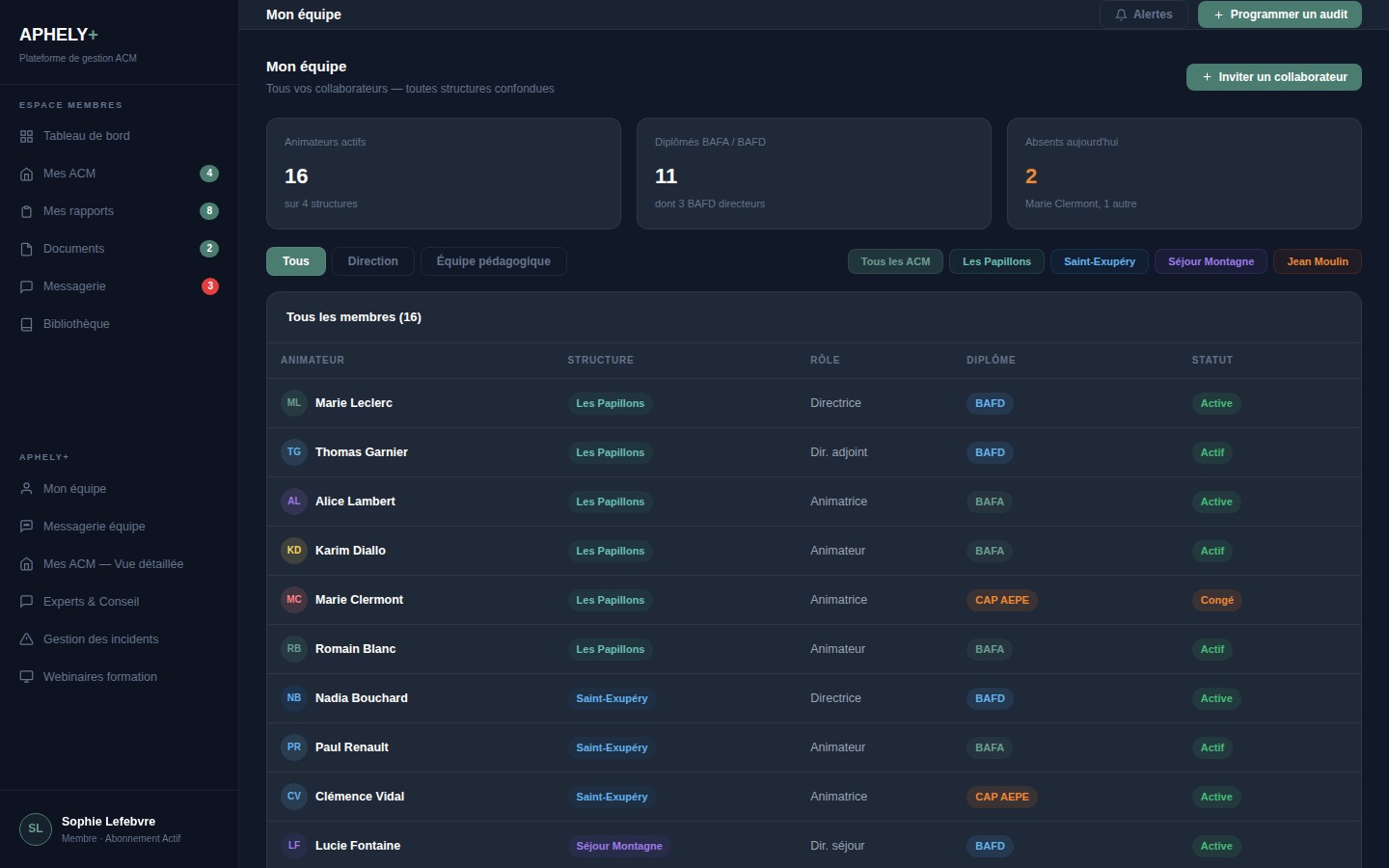Image resolution: width=1389 pixels, height=868 pixels.
Task: Open Experts & Conseil in sidebar
Action: pyautogui.click(x=91, y=602)
